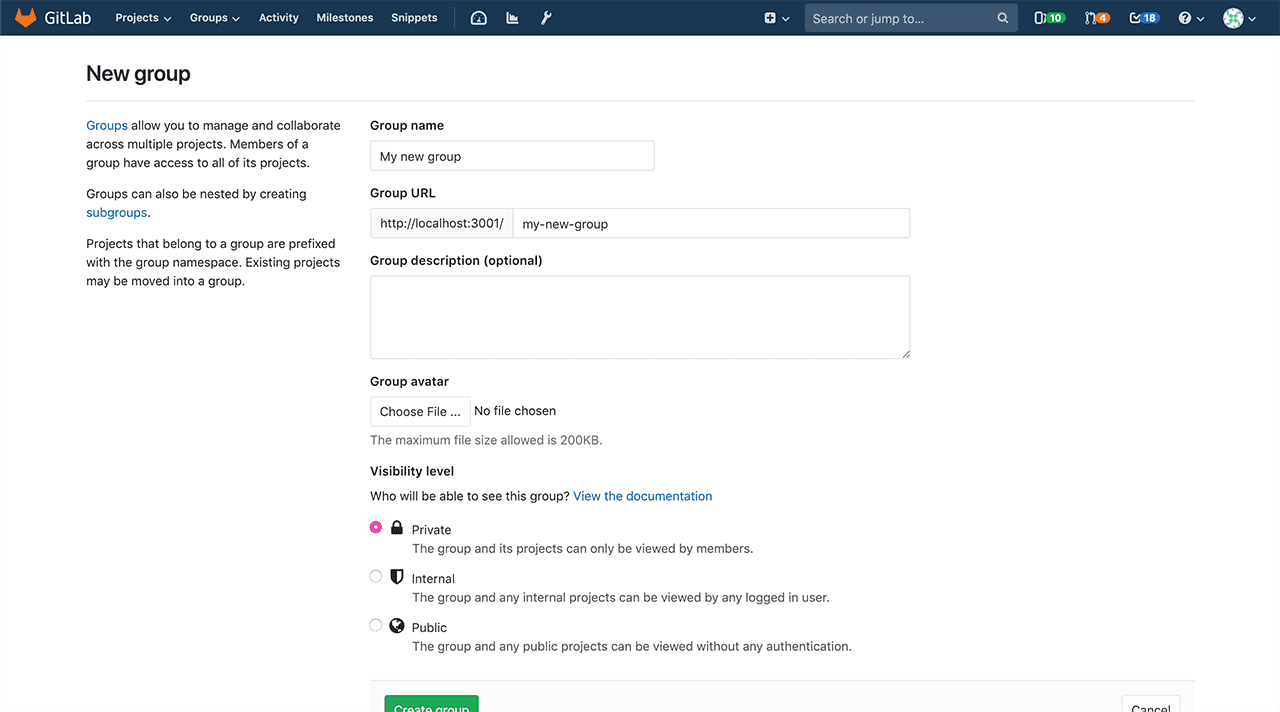Viewport: 1280px width, 712px height.
Task: Click the GitLab fox logo
Action: click(x=25, y=18)
